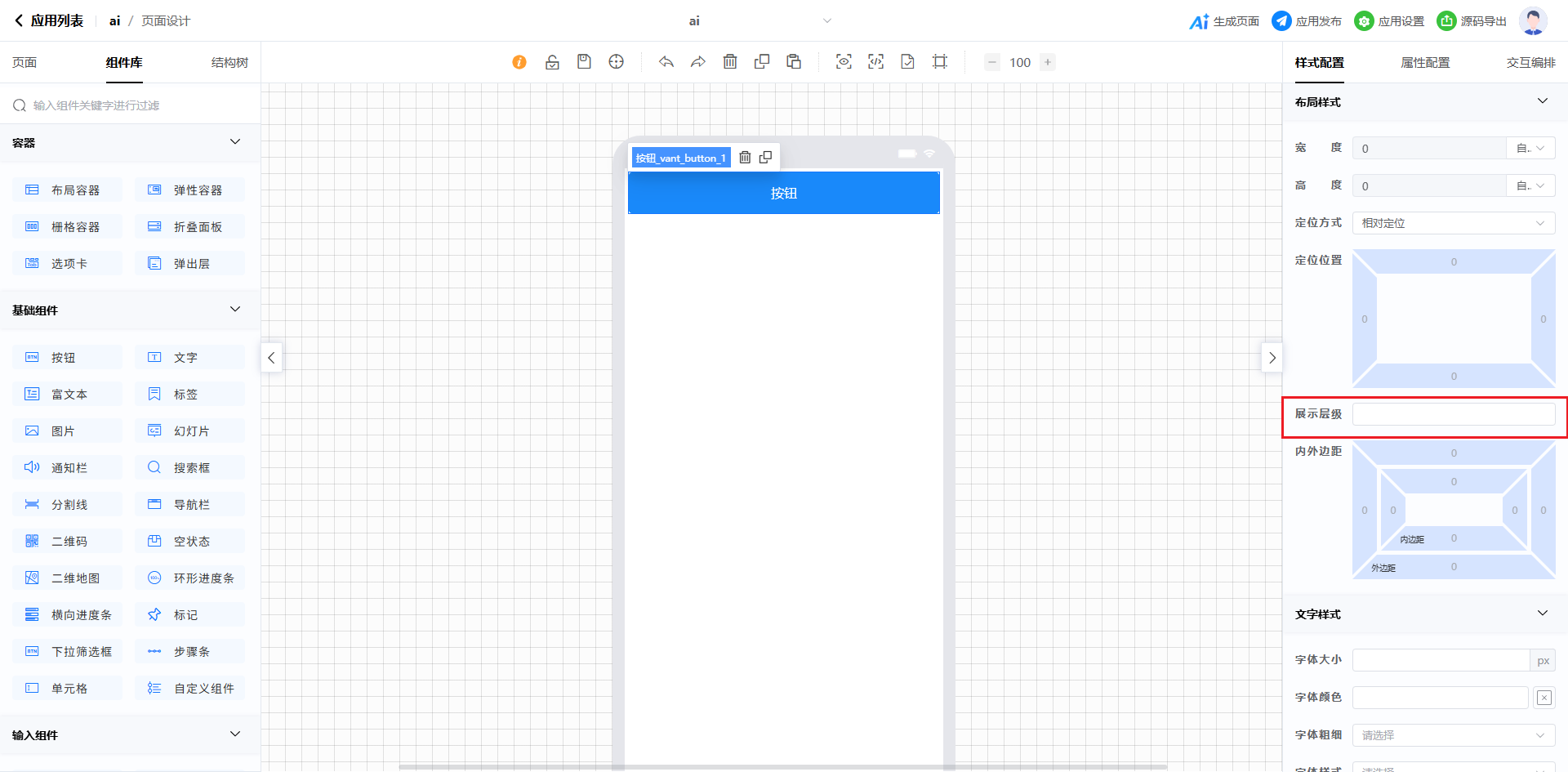Screen dimensions: 1568x772
Task: Click the zoom-in plus button
Action: coord(1048,62)
